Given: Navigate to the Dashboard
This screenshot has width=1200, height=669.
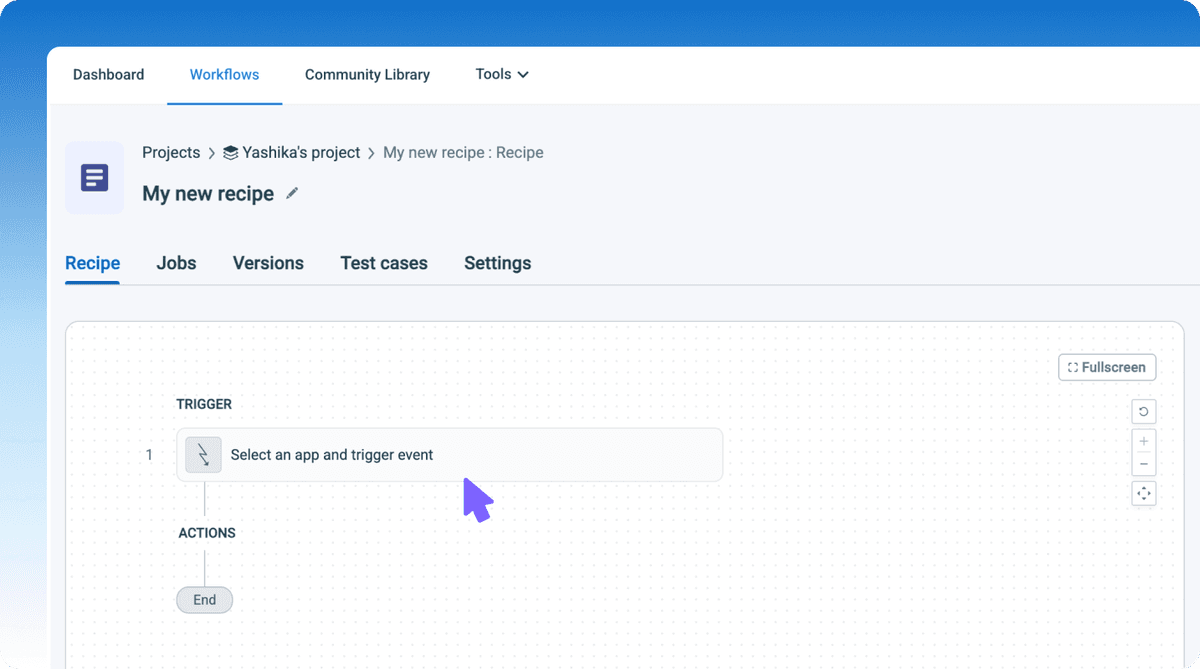Looking at the screenshot, I should (x=108, y=74).
